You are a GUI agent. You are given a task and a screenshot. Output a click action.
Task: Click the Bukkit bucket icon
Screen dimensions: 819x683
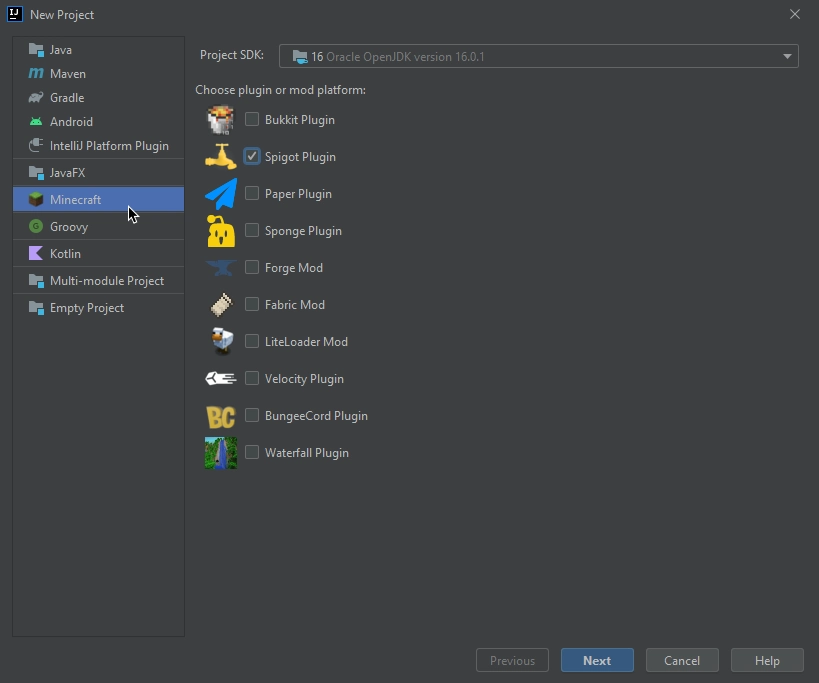220,120
